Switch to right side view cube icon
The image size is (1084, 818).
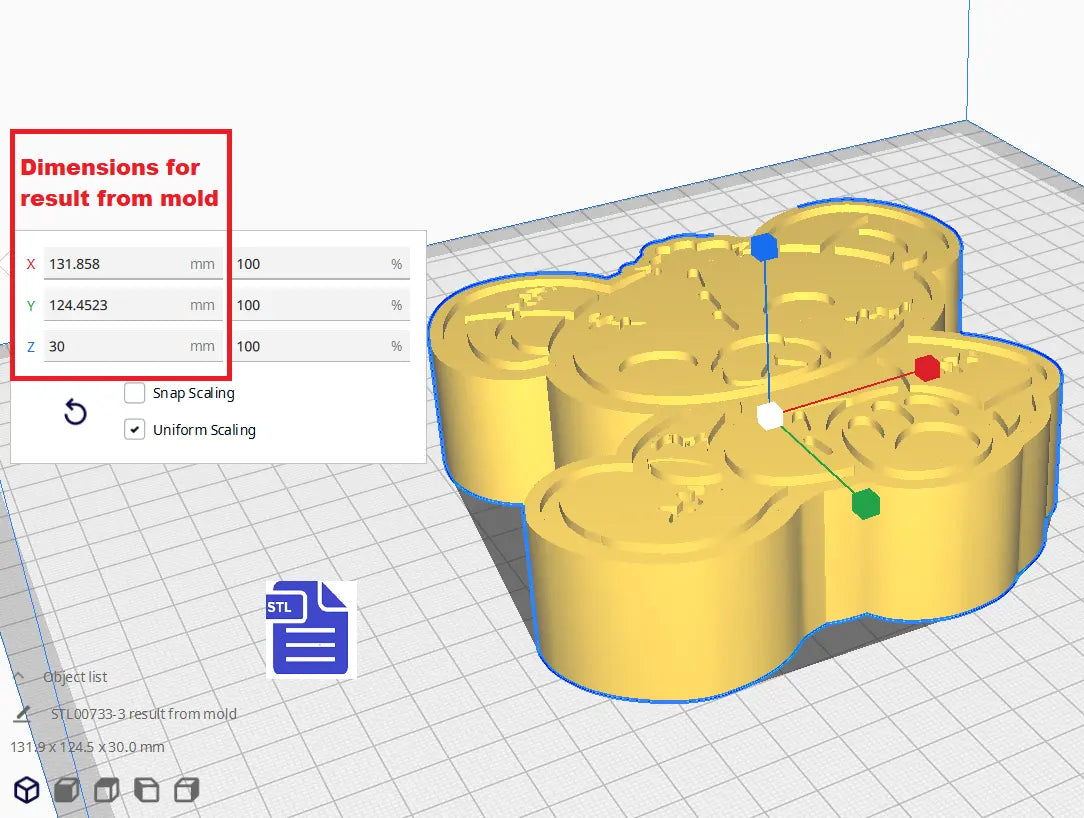tap(186, 790)
